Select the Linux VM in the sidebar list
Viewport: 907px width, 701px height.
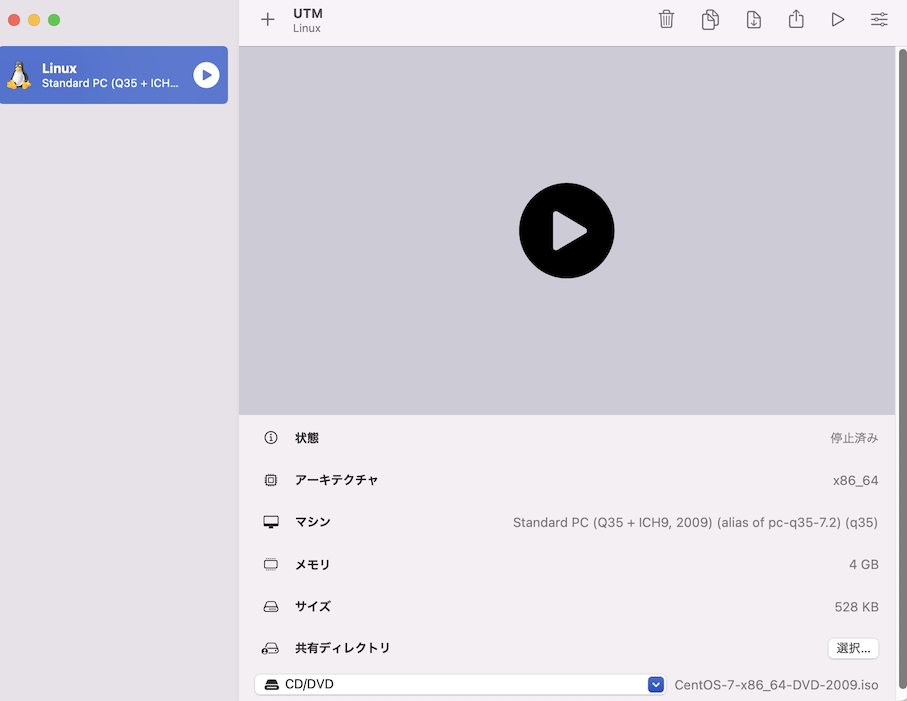pyautogui.click(x=114, y=75)
